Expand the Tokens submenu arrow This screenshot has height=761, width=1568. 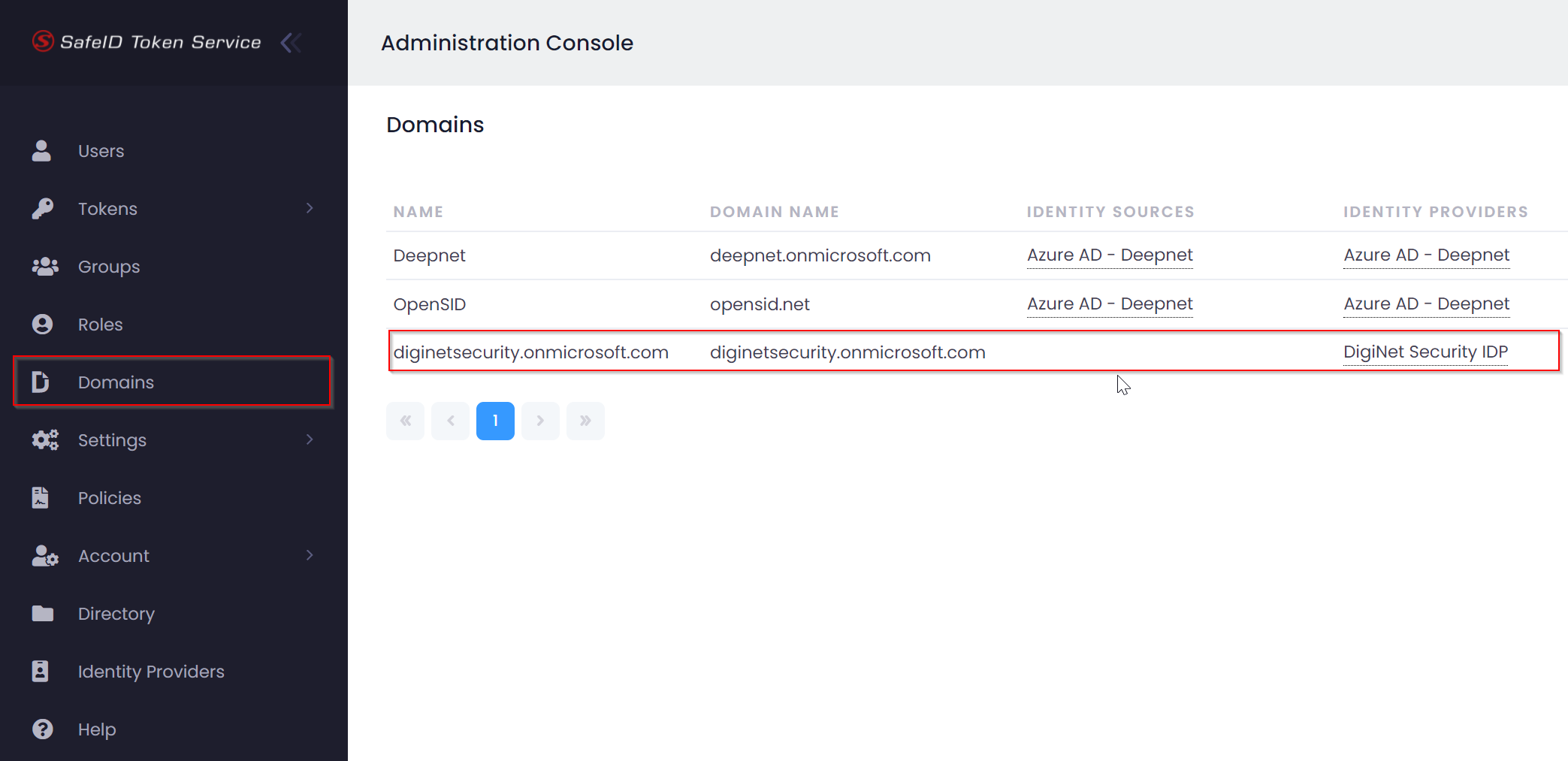click(x=310, y=208)
